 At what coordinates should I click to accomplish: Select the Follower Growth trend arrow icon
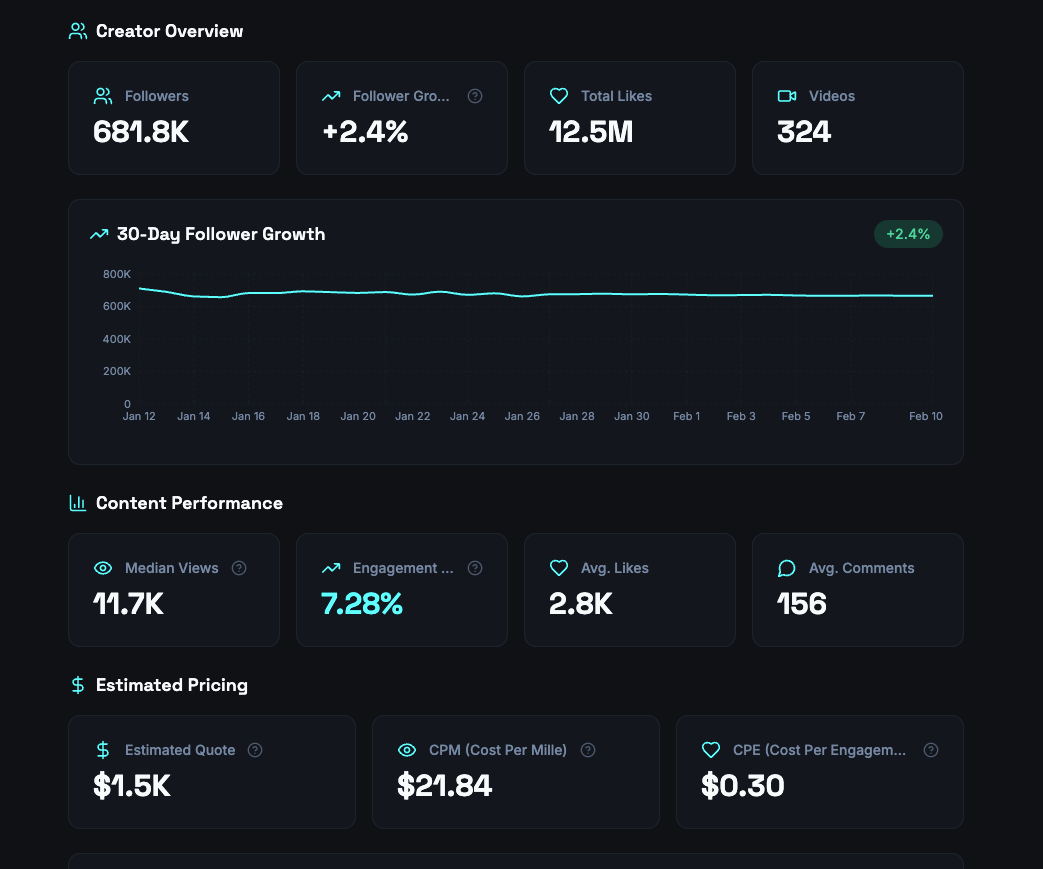tap(330, 96)
